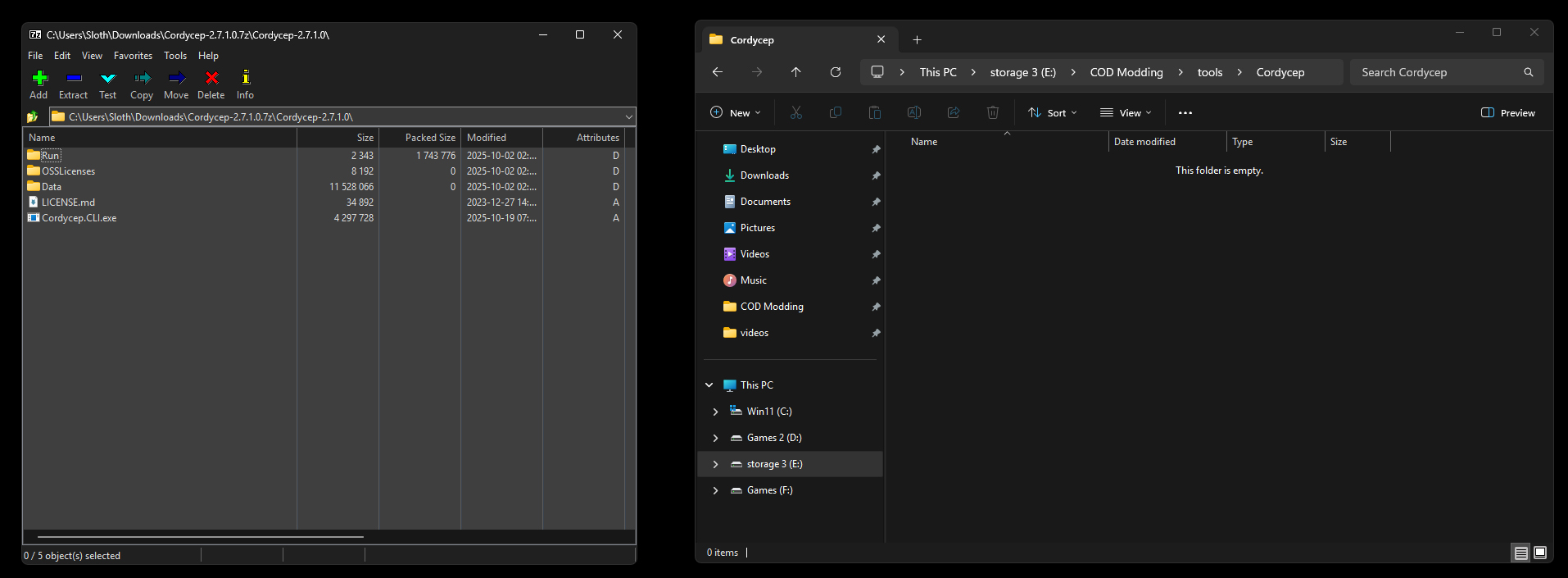Click the Extract icon in 7-Zip toolbar
The image size is (1568, 578).
pyautogui.click(x=73, y=79)
